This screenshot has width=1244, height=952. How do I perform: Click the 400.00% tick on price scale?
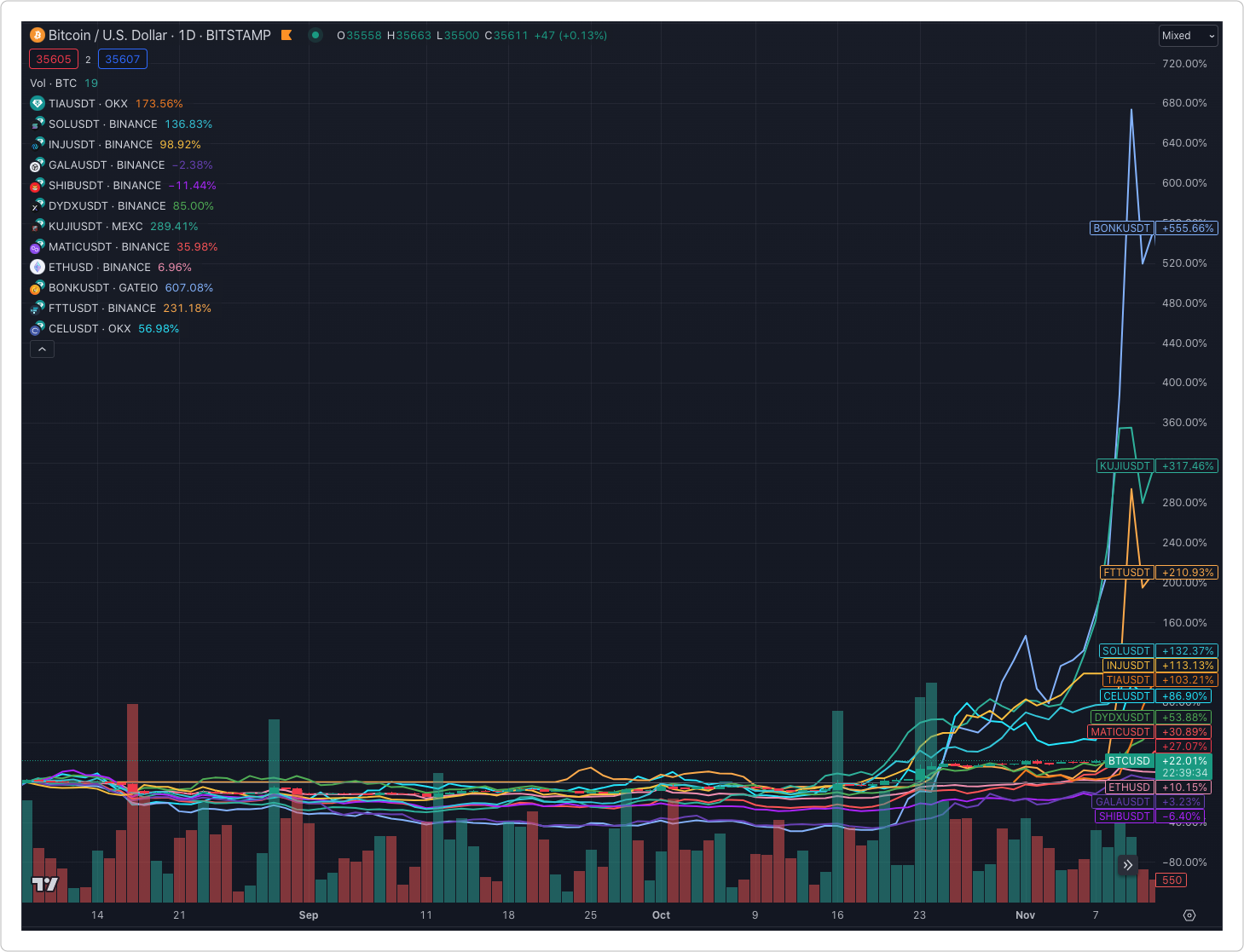1184,383
